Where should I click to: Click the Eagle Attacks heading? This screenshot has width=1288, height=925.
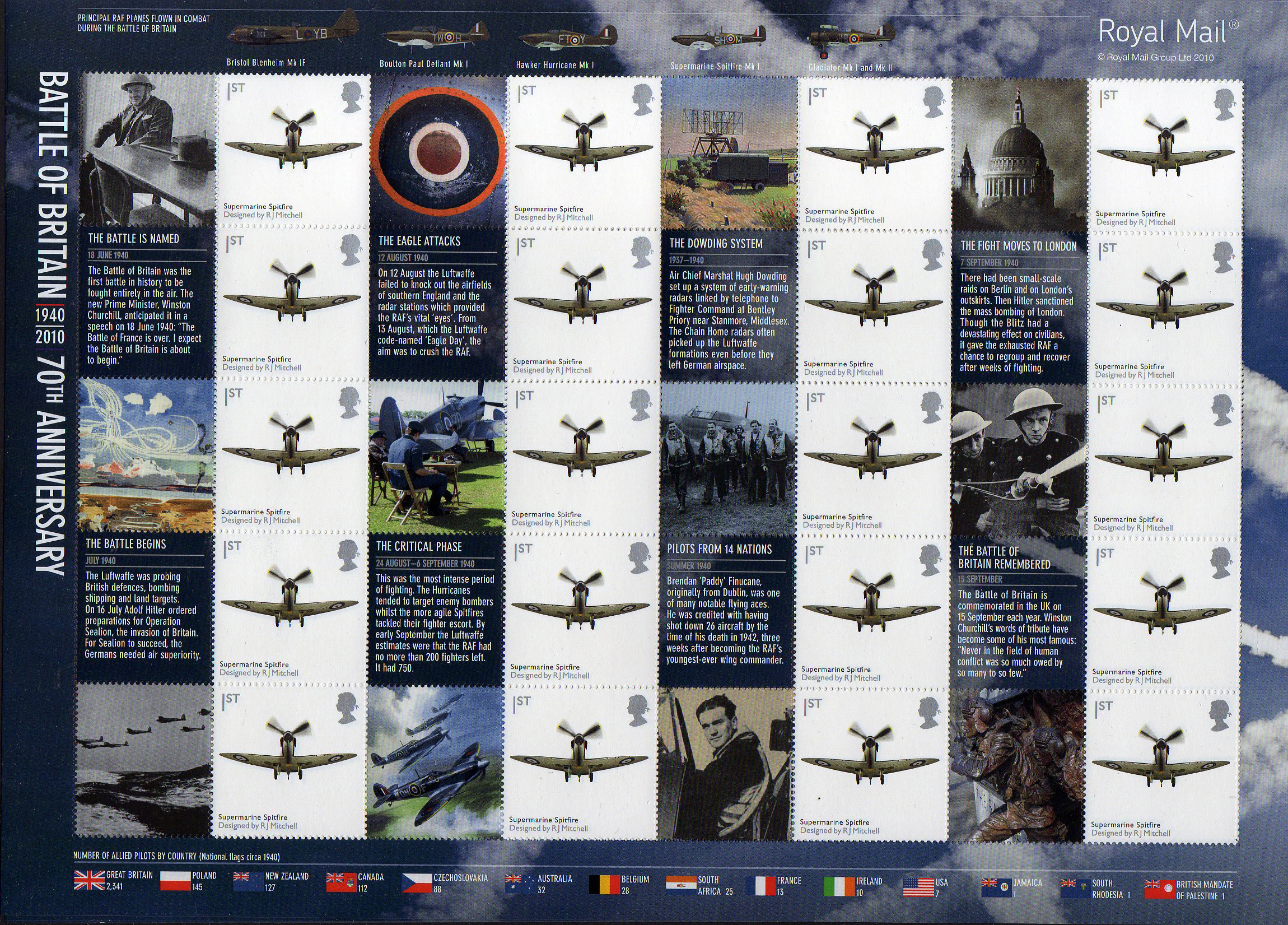pos(419,241)
